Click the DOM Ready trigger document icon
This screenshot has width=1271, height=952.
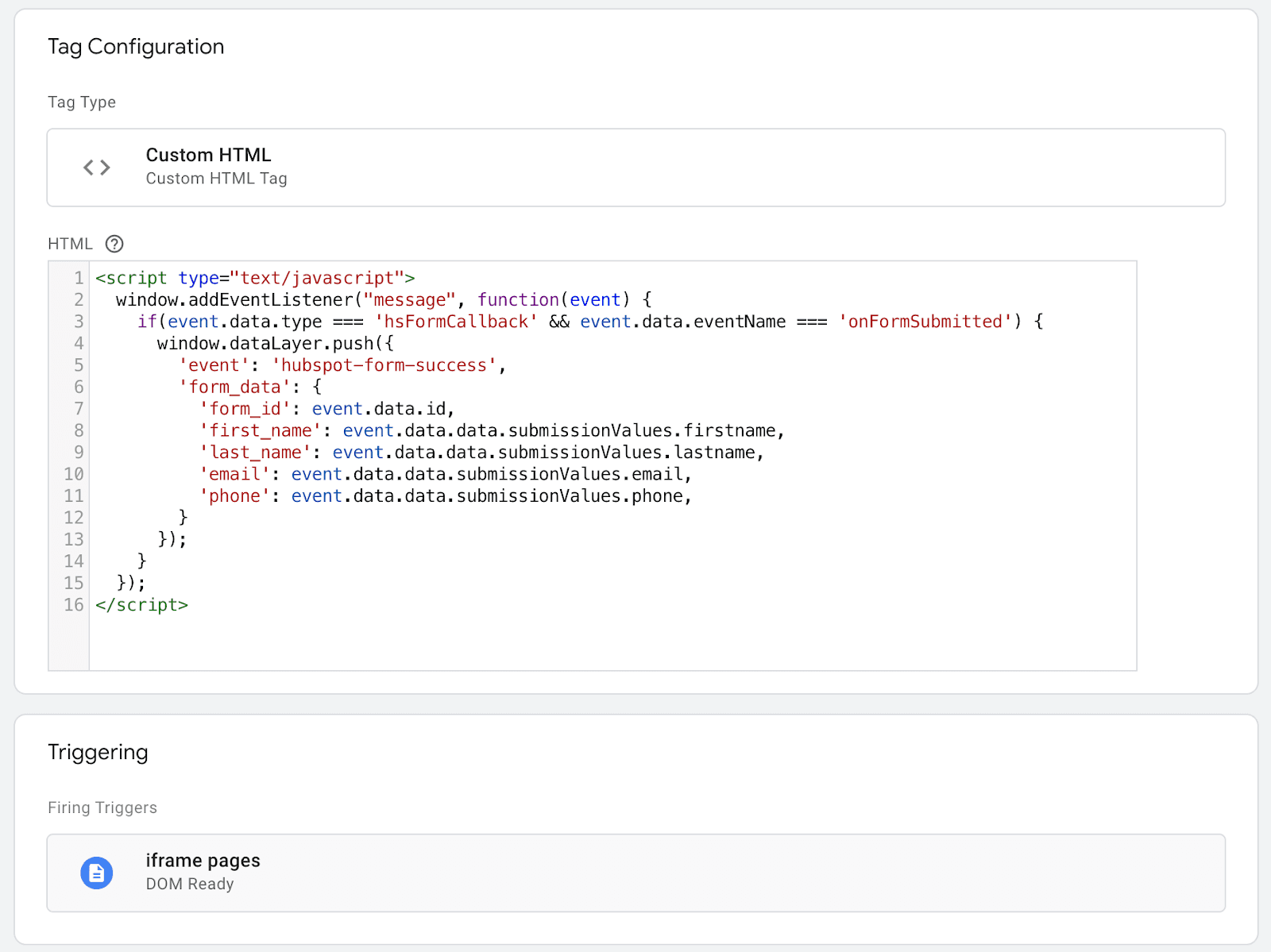[96, 872]
